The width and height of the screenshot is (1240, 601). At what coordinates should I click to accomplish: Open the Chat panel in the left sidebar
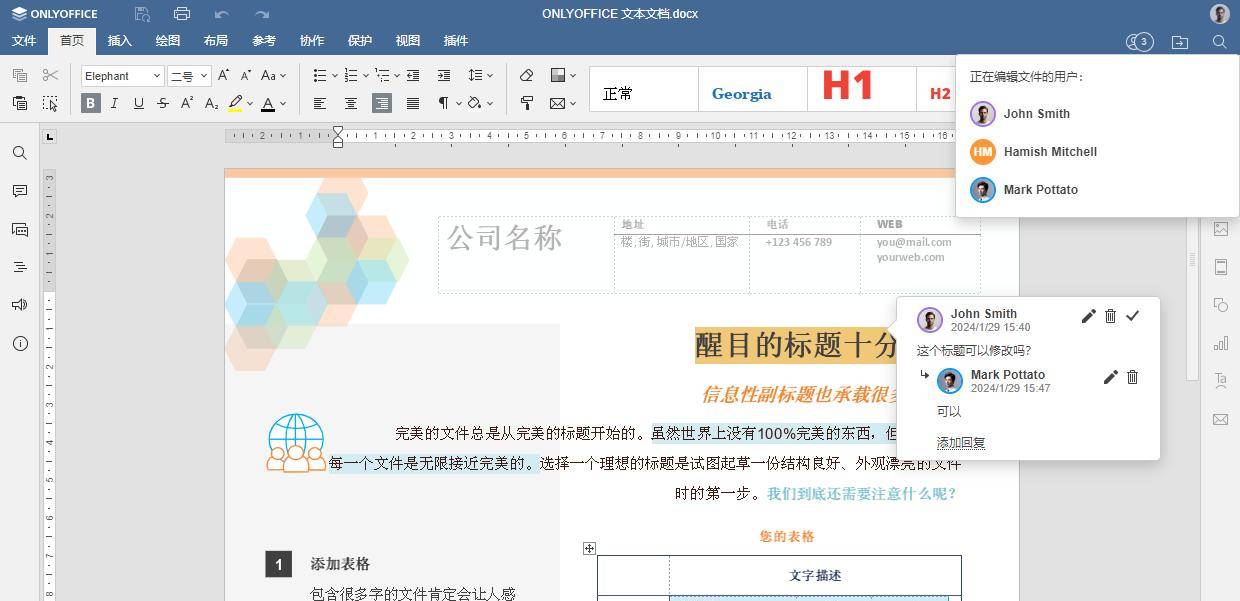tap(20, 229)
